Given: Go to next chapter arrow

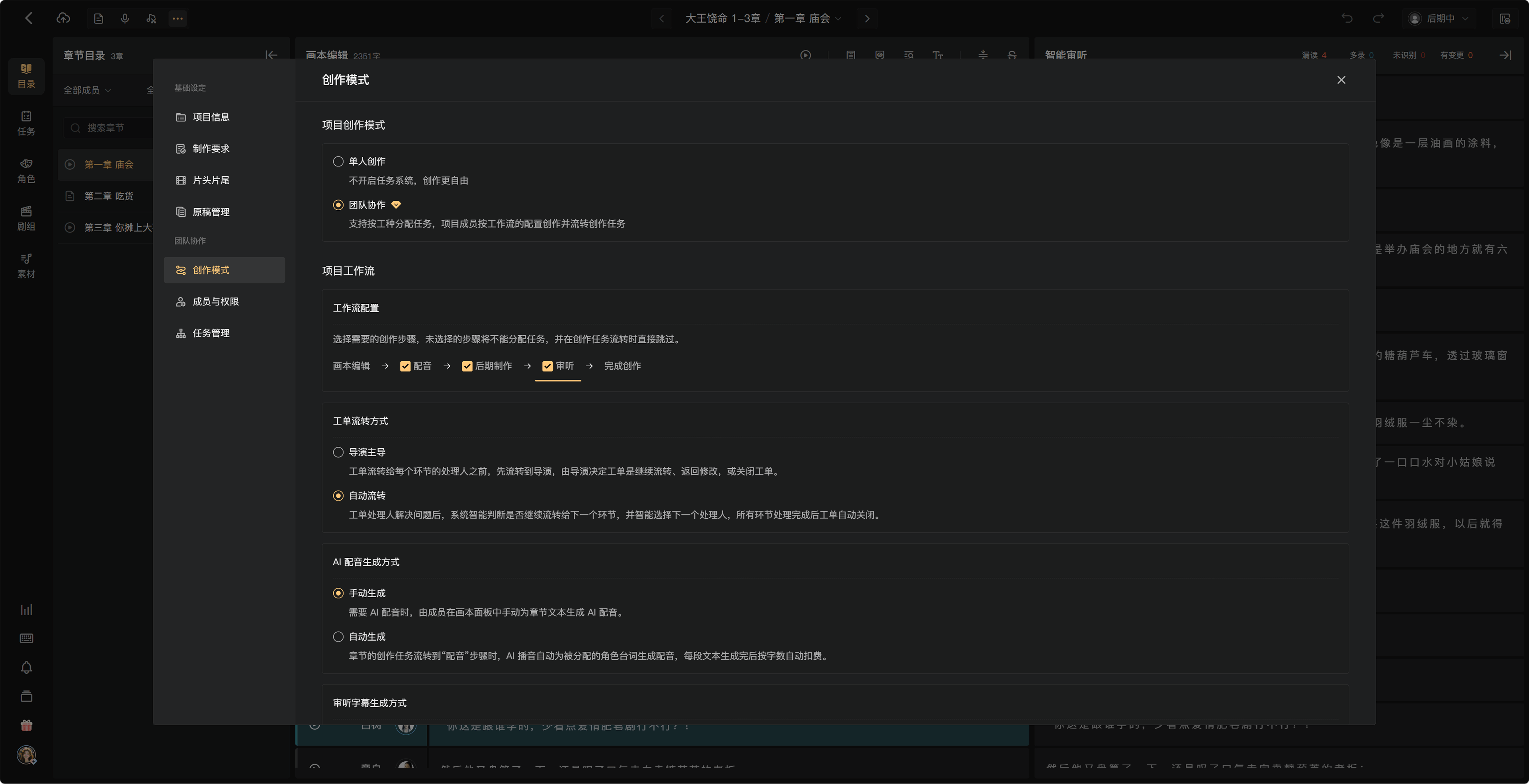Looking at the screenshot, I should [867, 18].
